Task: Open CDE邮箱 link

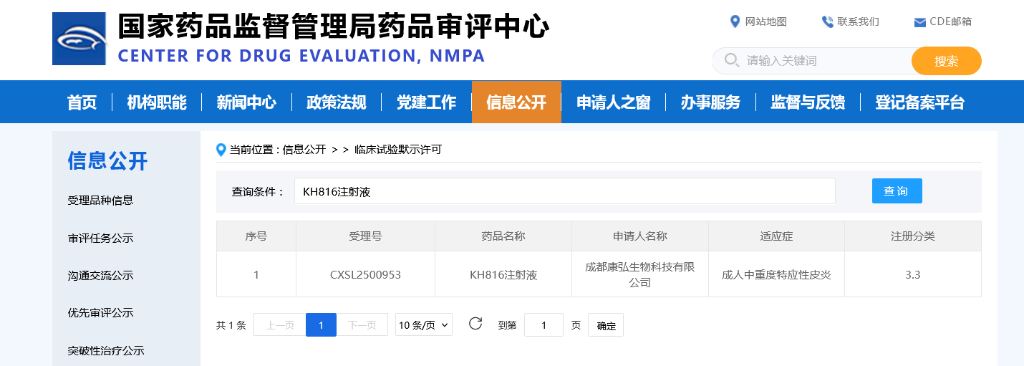Action: pyautogui.click(x=950, y=22)
